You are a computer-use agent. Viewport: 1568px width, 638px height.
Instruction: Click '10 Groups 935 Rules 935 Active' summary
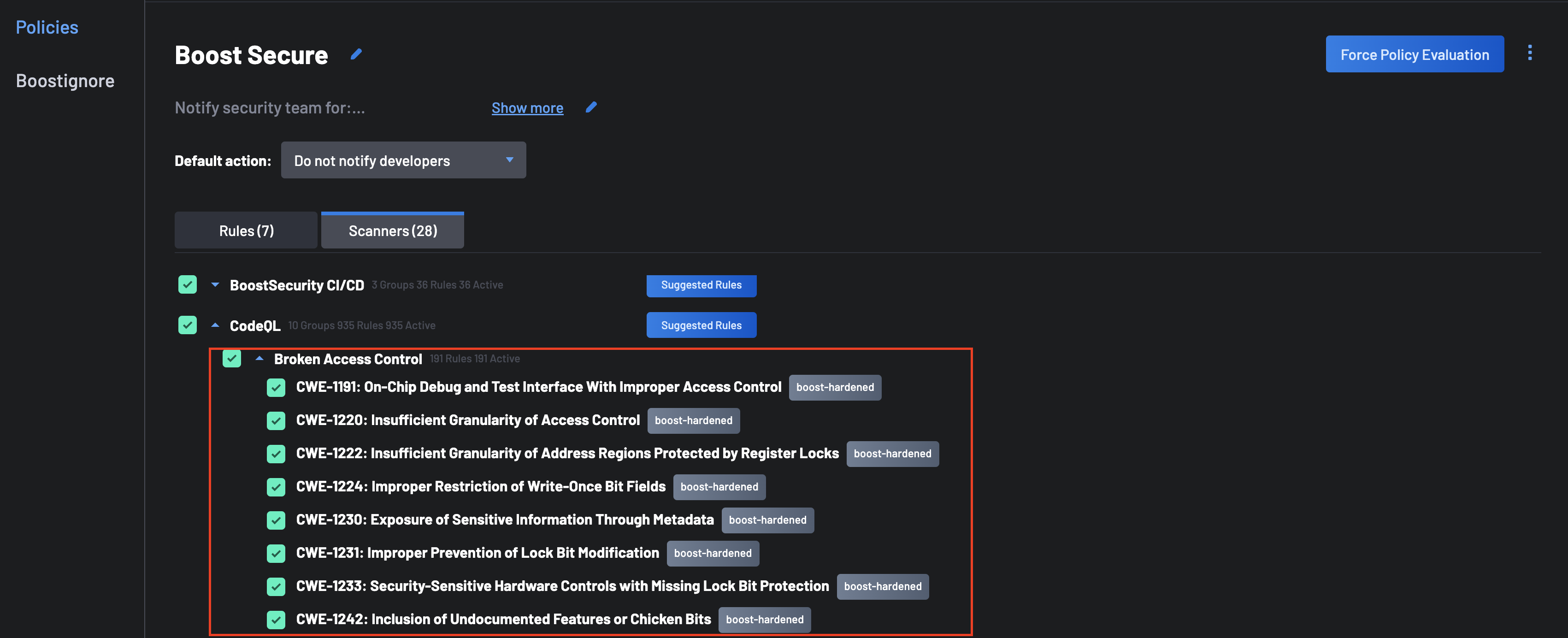coord(361,326)
